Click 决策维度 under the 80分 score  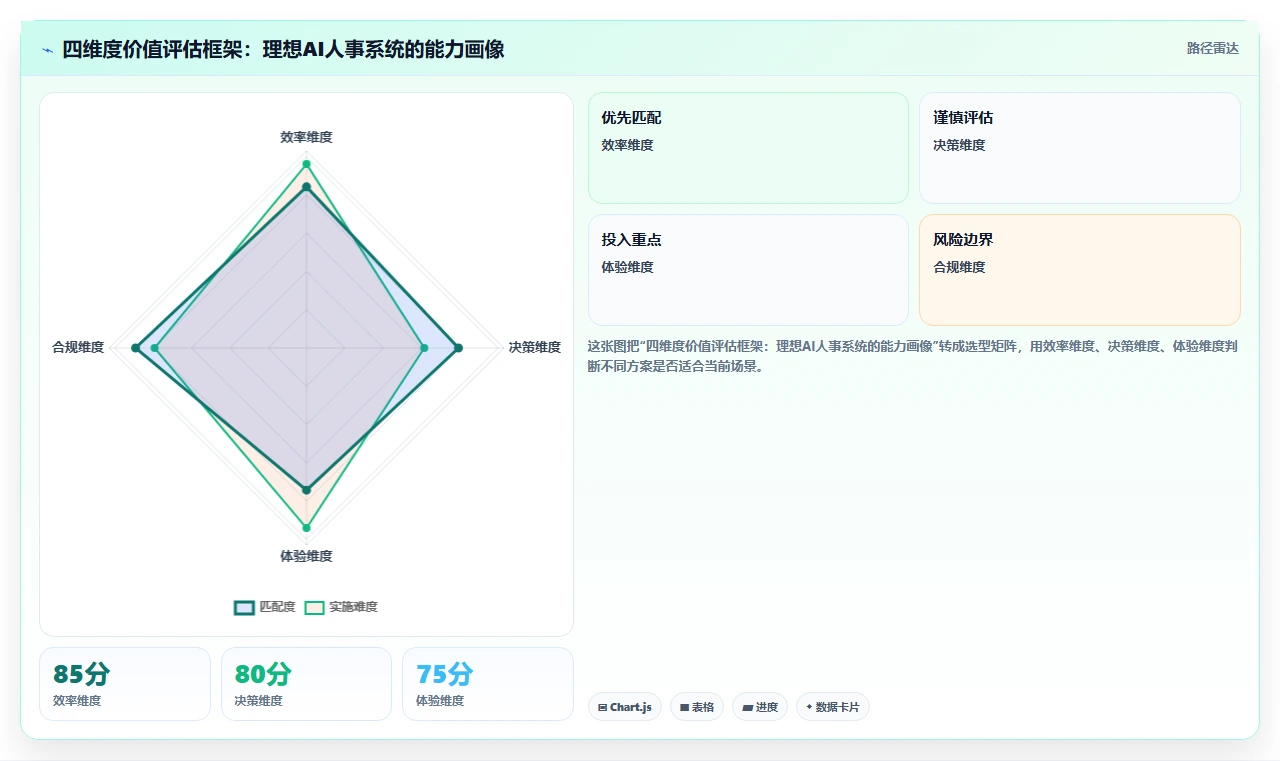point(259,701)
